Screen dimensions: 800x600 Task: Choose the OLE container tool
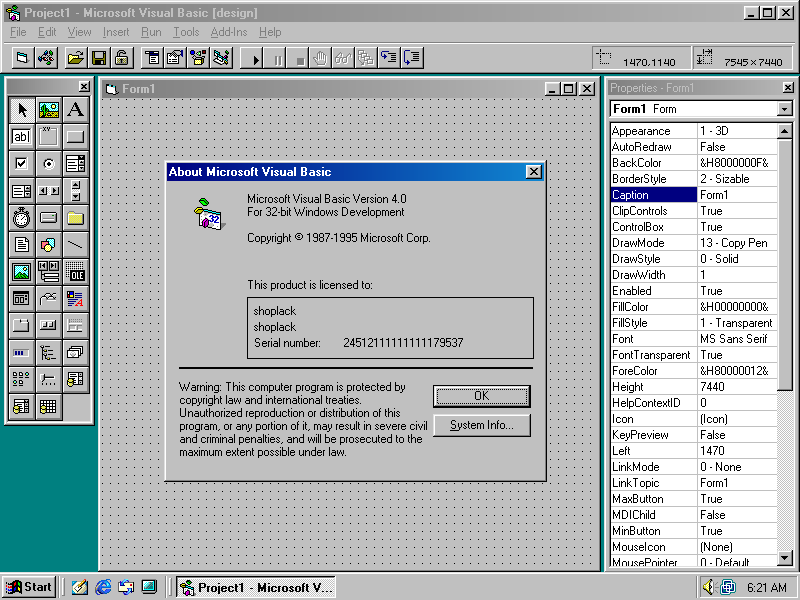click(76, 272)
